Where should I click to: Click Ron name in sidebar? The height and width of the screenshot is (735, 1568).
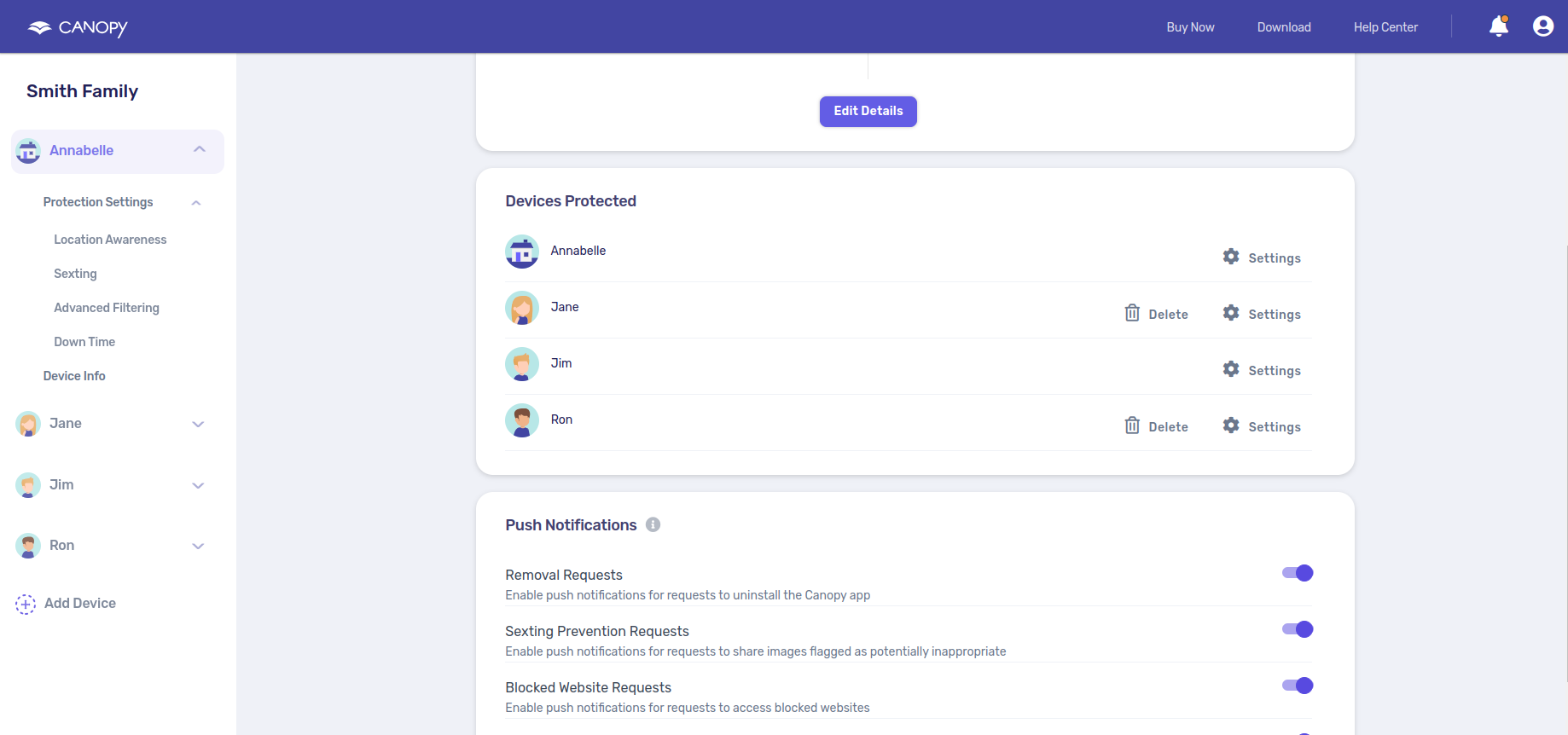pyautogui.click(x=61, y=545)
